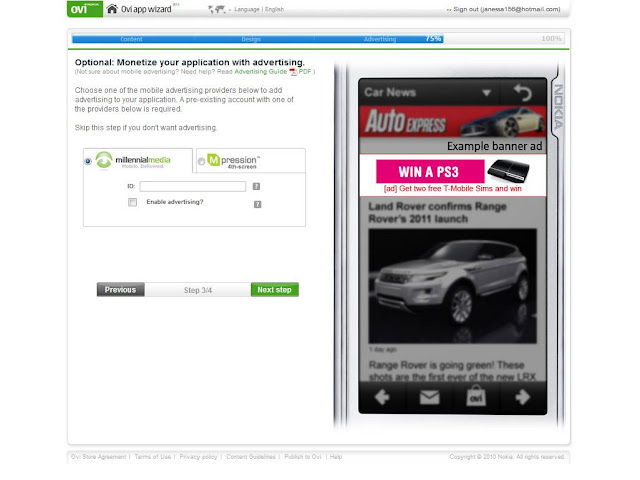Select the Mpression radio button
The width and height of the screenshot is (640, 480).
pos(201,161)
